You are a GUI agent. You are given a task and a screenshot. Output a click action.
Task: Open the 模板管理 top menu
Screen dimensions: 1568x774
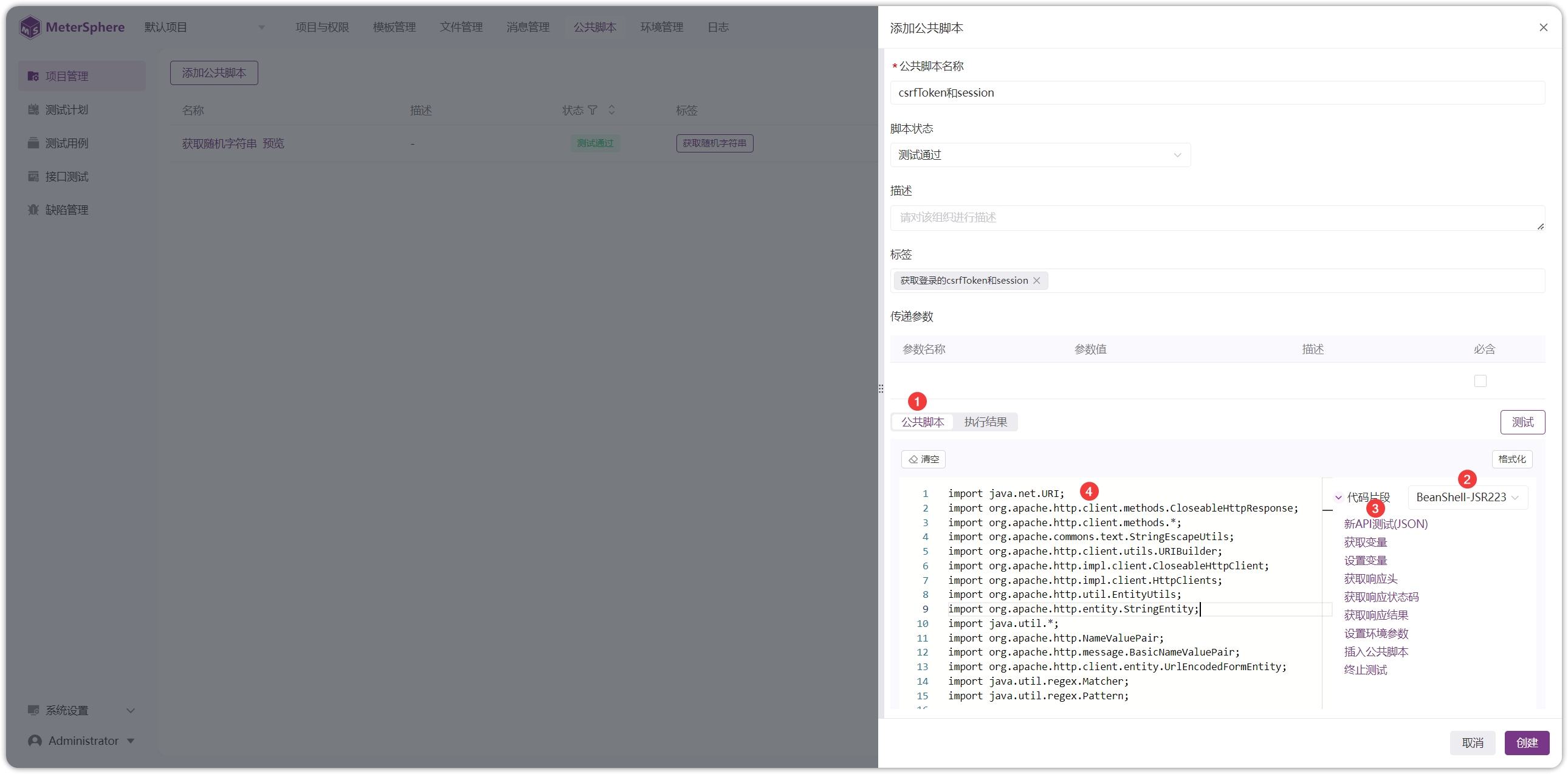394,27
